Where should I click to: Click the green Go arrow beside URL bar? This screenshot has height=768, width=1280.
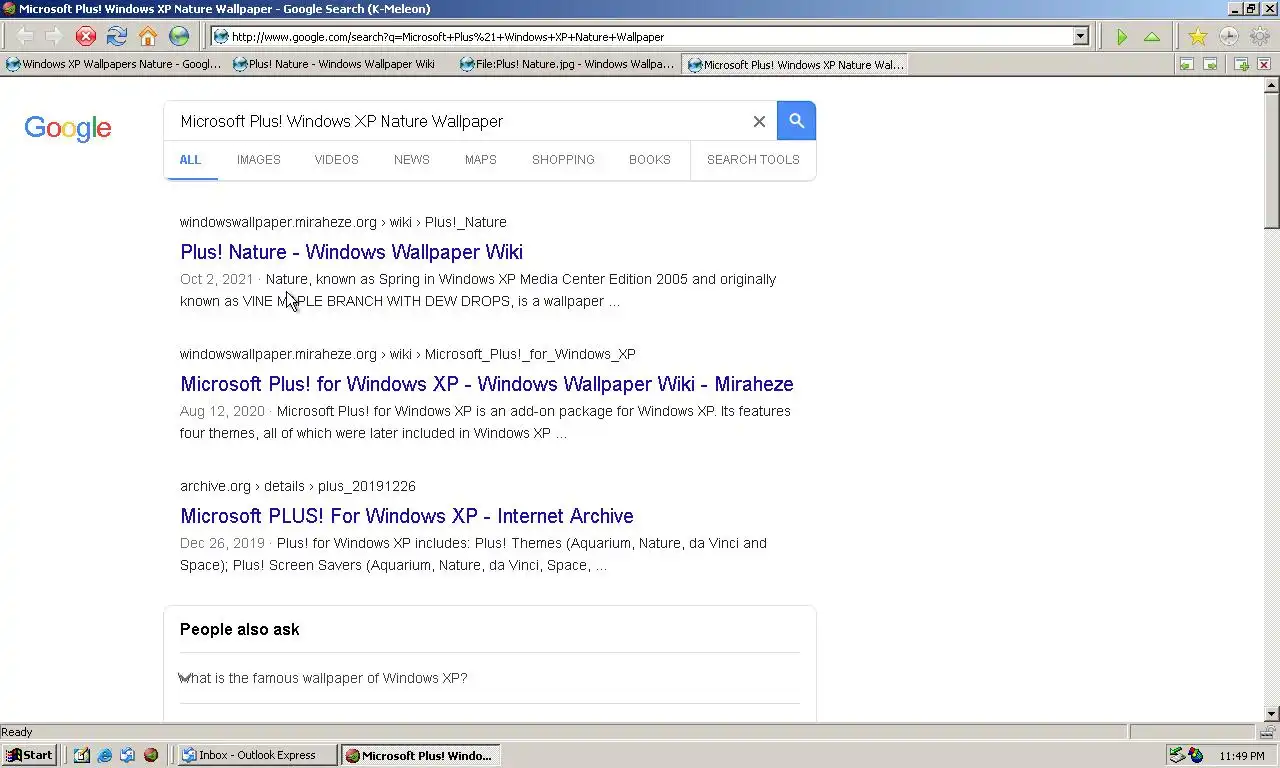coord(1122,37)
